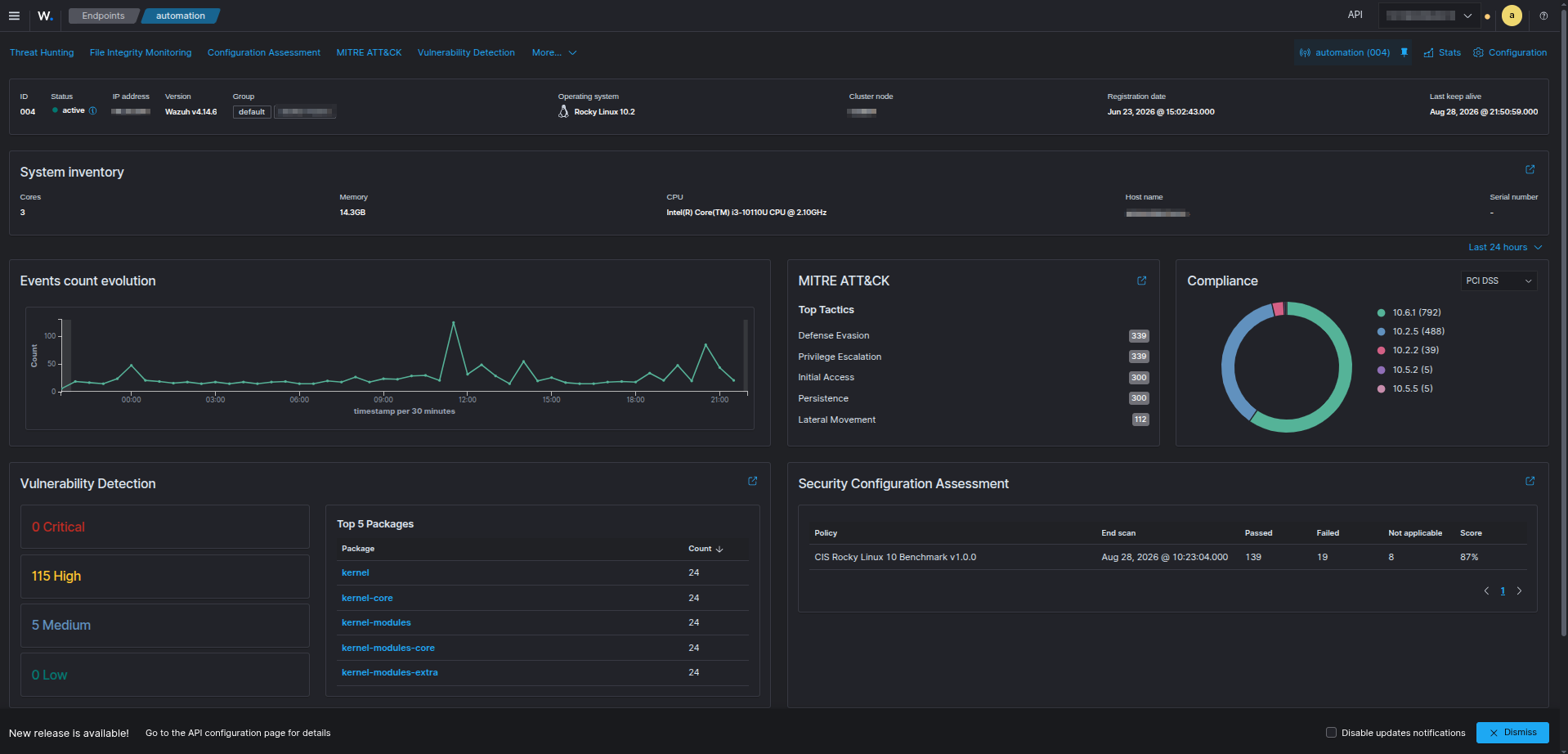Image resolution: width=1568 pixels, height=754 pixels.
Task: Open the kernel-modules-core package link
Action: [x=388, y=648]
